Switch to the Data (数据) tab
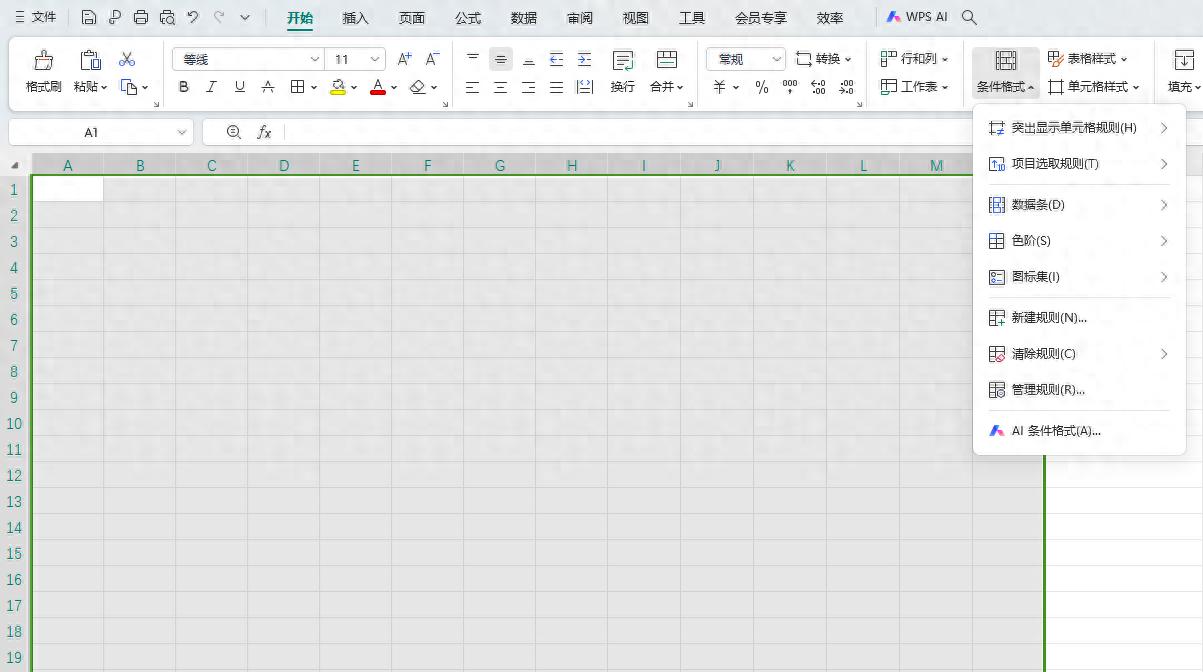This screenshot has width=1203, height=672. coord(523,18)
